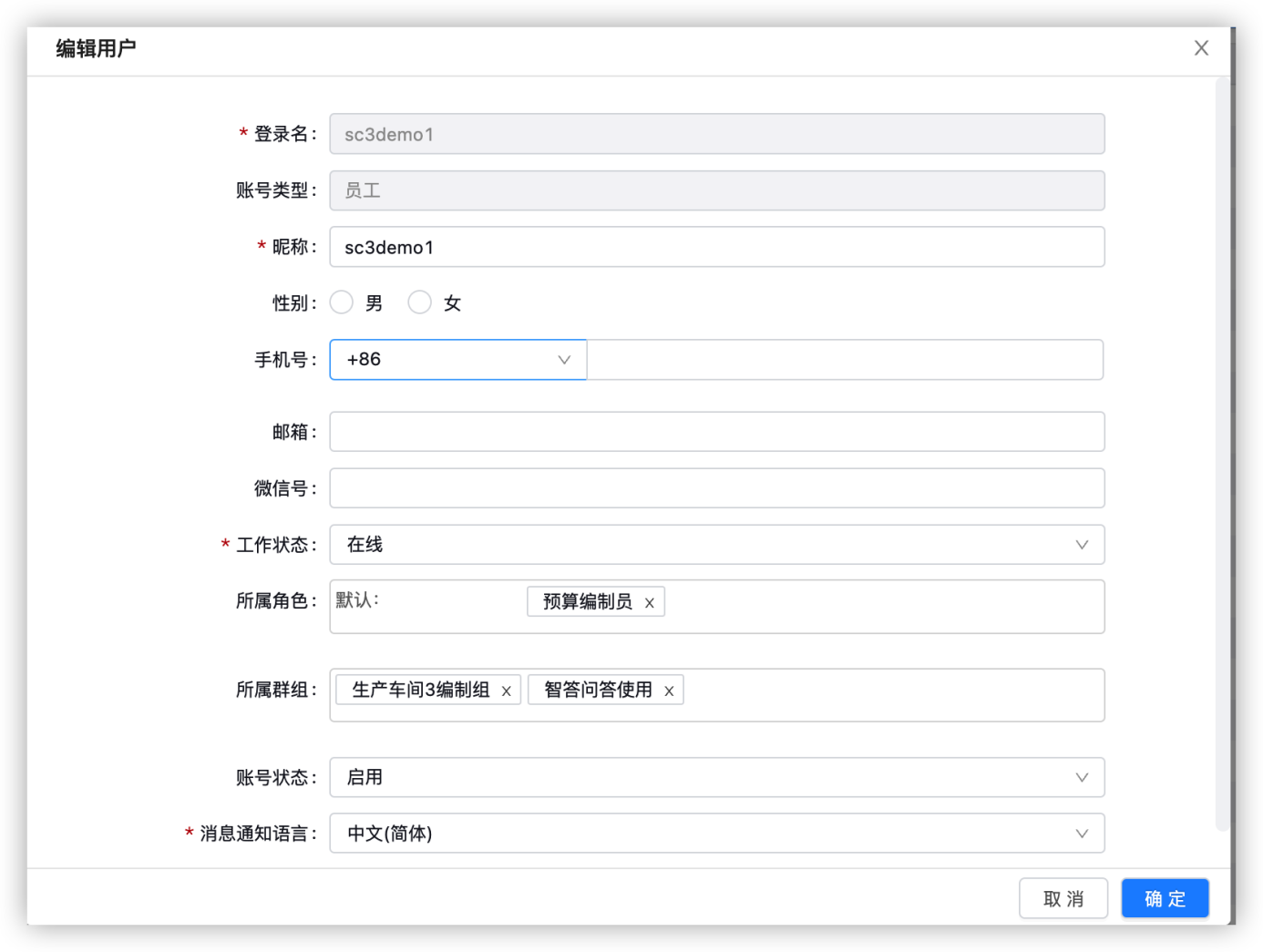1263x952 pixels.
Task: Click the 工作状态 dropdown arrow
Action: coord(1082,544)
